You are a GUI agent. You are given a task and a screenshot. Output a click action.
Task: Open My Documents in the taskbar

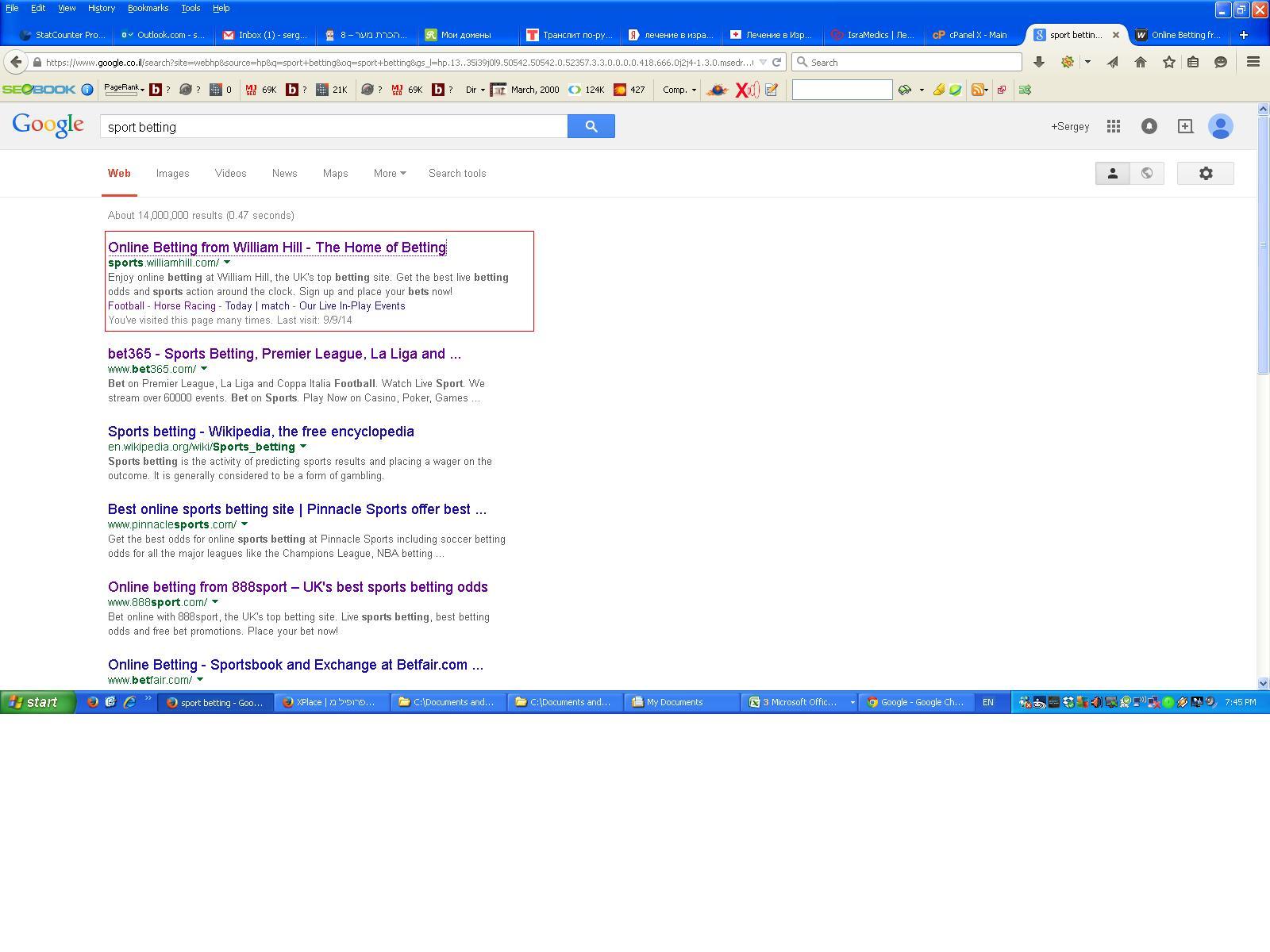[x=683, y=702]
